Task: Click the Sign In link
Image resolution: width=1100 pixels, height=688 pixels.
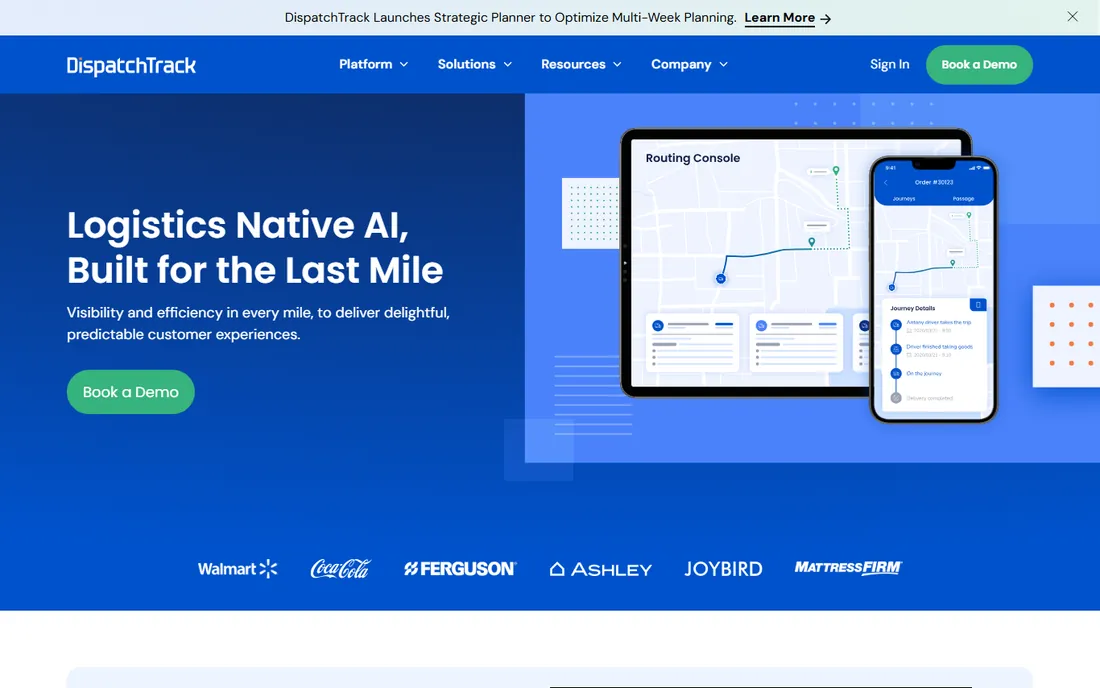Action: click(890, 65)
